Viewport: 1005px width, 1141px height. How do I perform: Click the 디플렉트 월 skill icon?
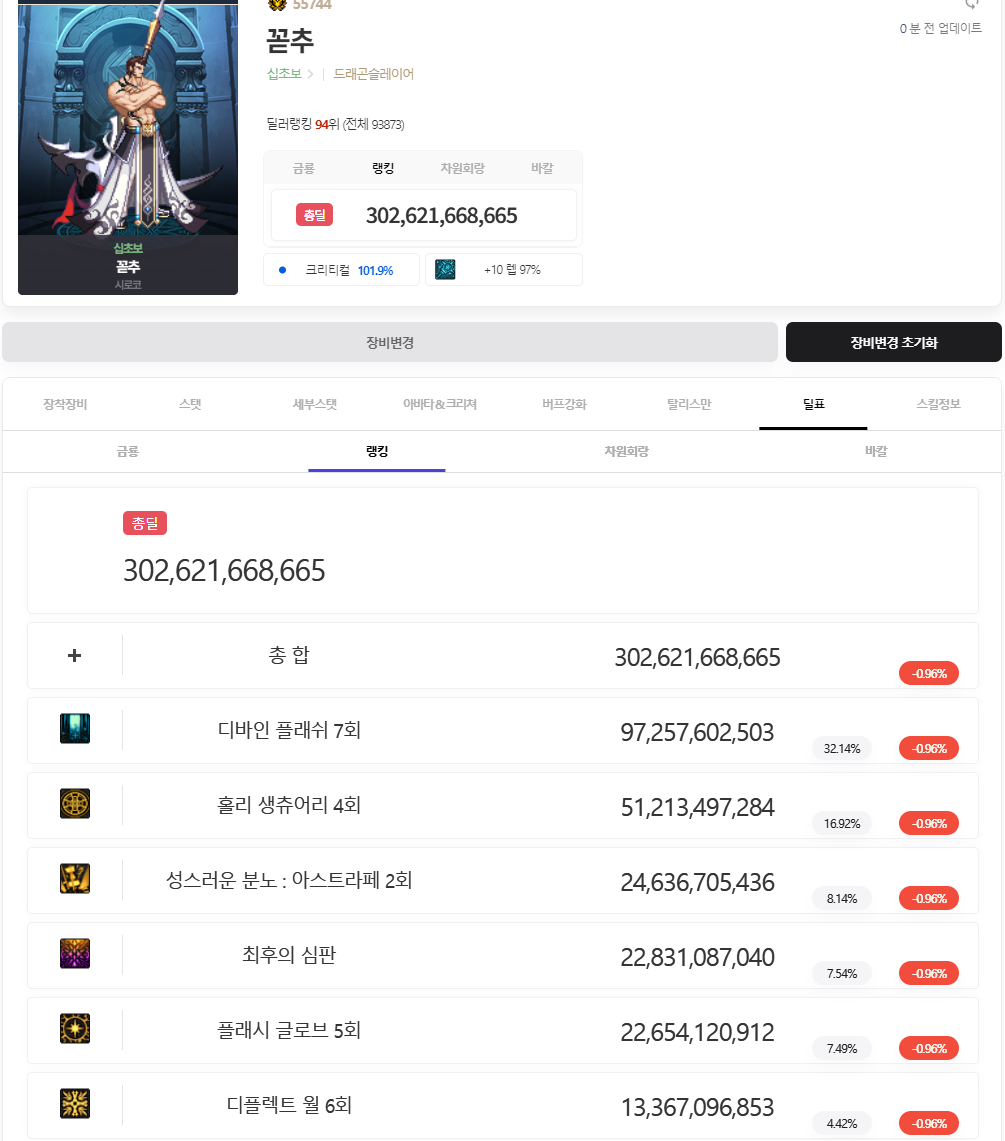(75, 1104)
